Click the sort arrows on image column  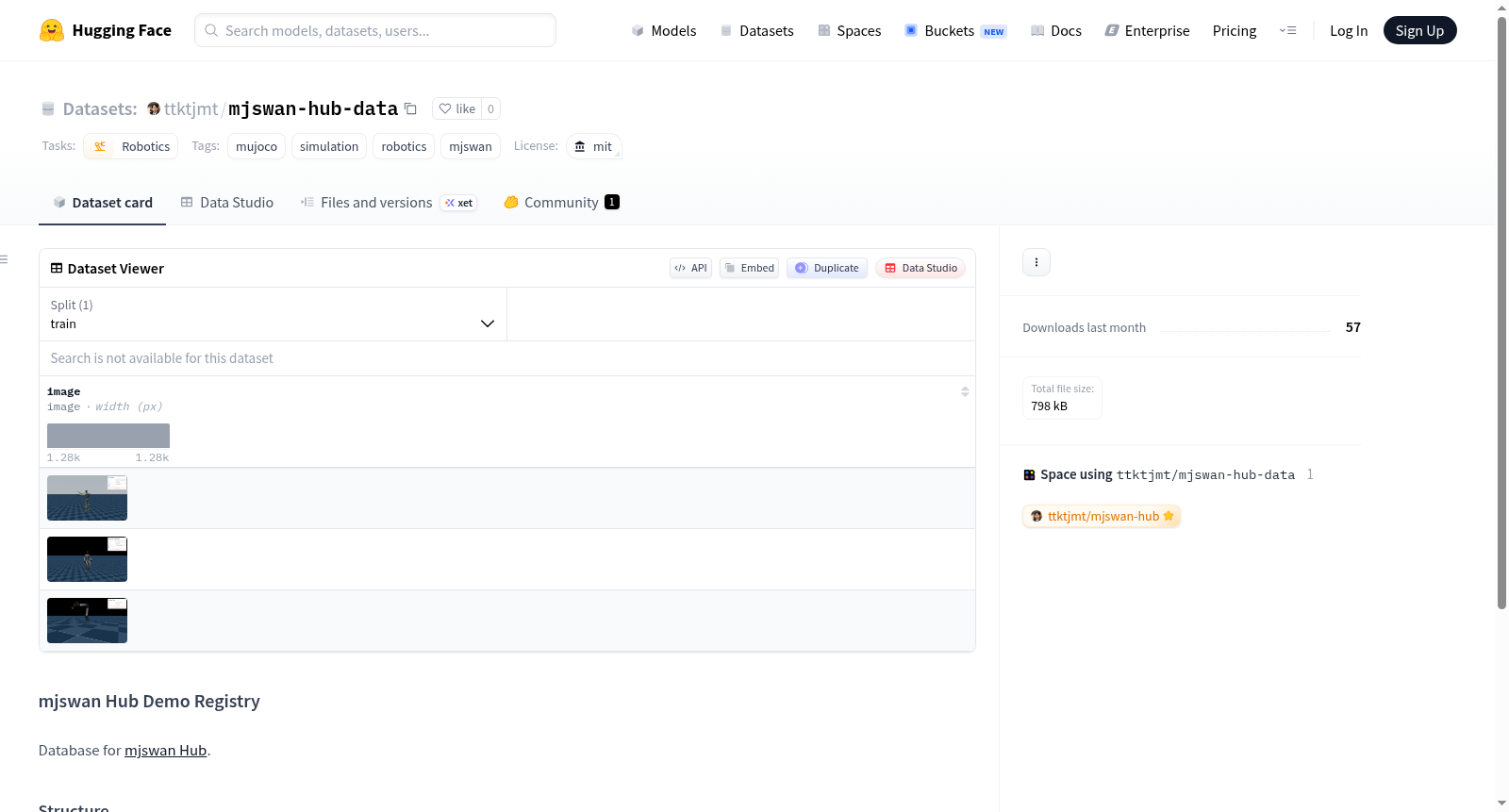click(x=965, y=391)
